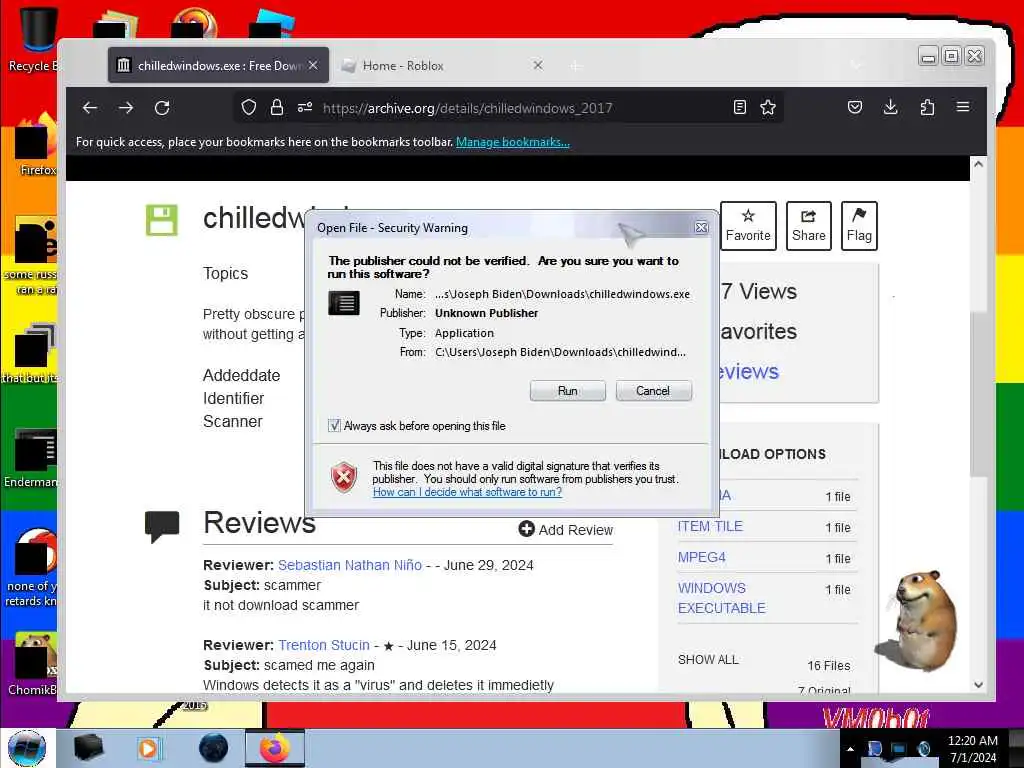1024x768 pixels.
Task: Click reviews link in stats panel
Action: [748, 371]
